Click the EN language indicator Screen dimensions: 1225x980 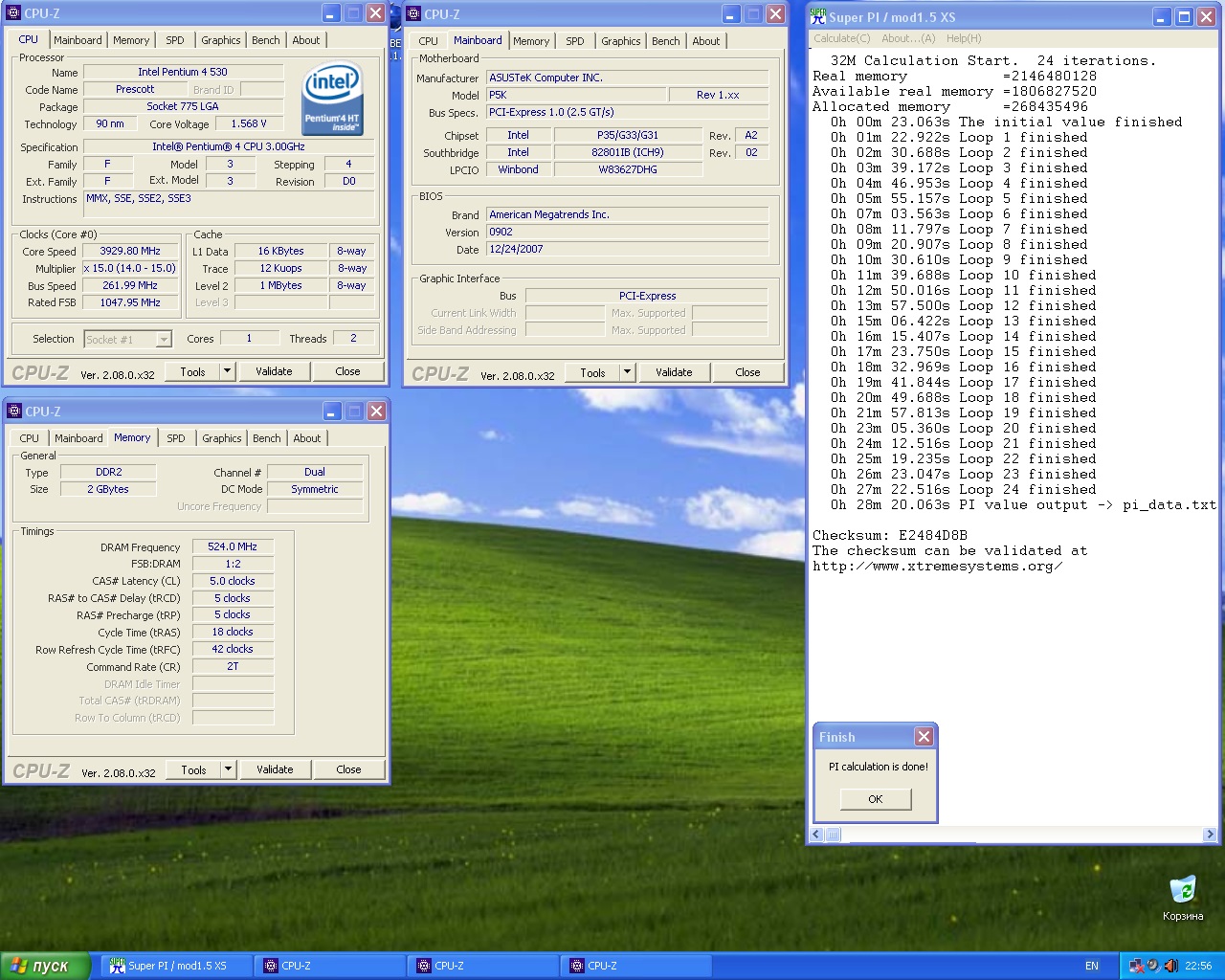coord(1092,966)
